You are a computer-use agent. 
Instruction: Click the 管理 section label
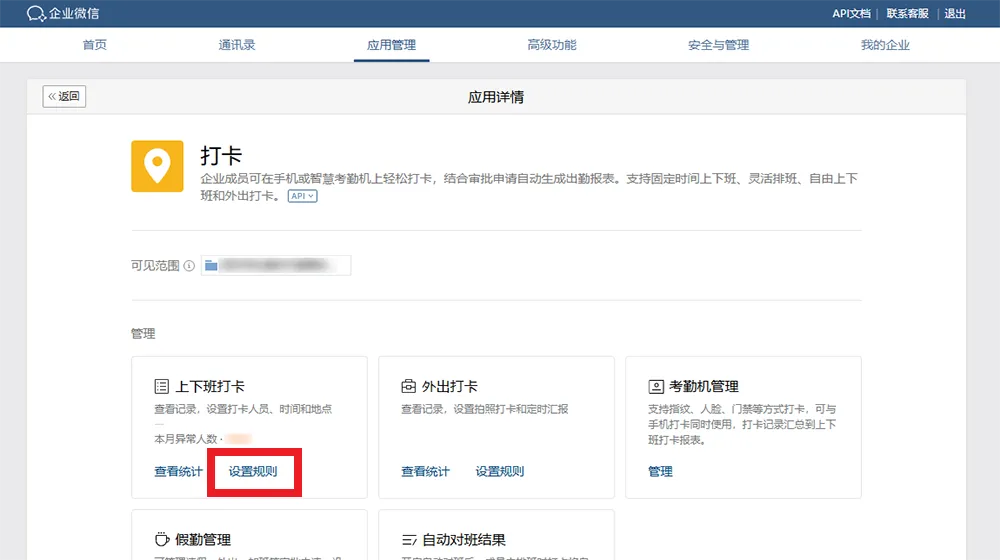click(x=143, y=334)
